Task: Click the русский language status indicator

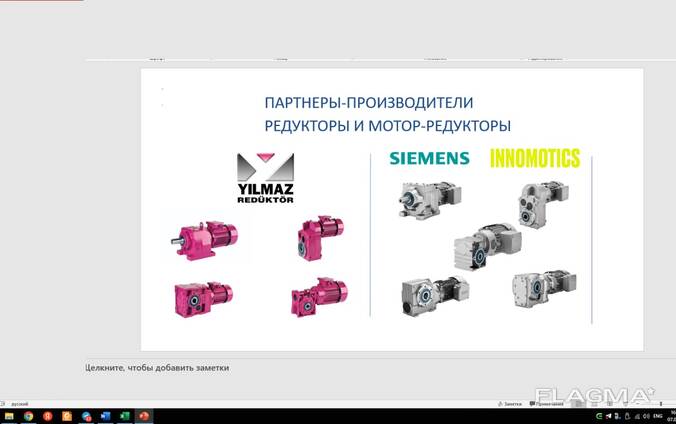Action: coord(19,404)
